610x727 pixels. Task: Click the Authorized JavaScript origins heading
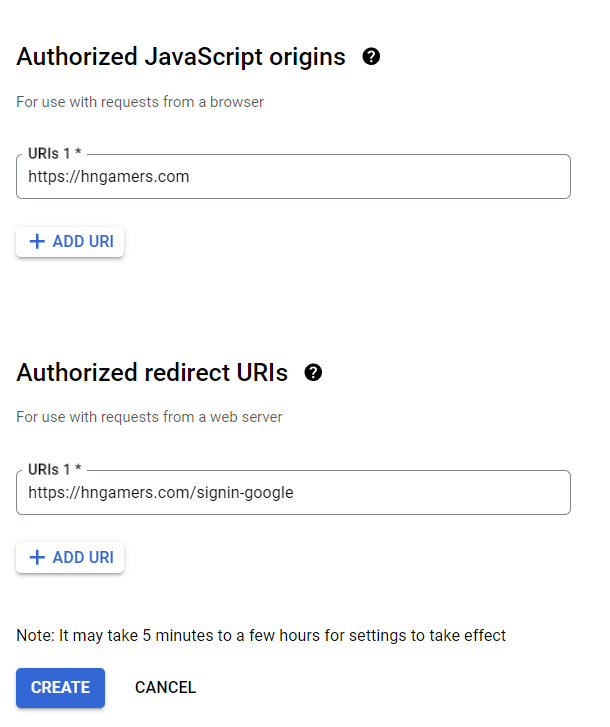point(181,58)
